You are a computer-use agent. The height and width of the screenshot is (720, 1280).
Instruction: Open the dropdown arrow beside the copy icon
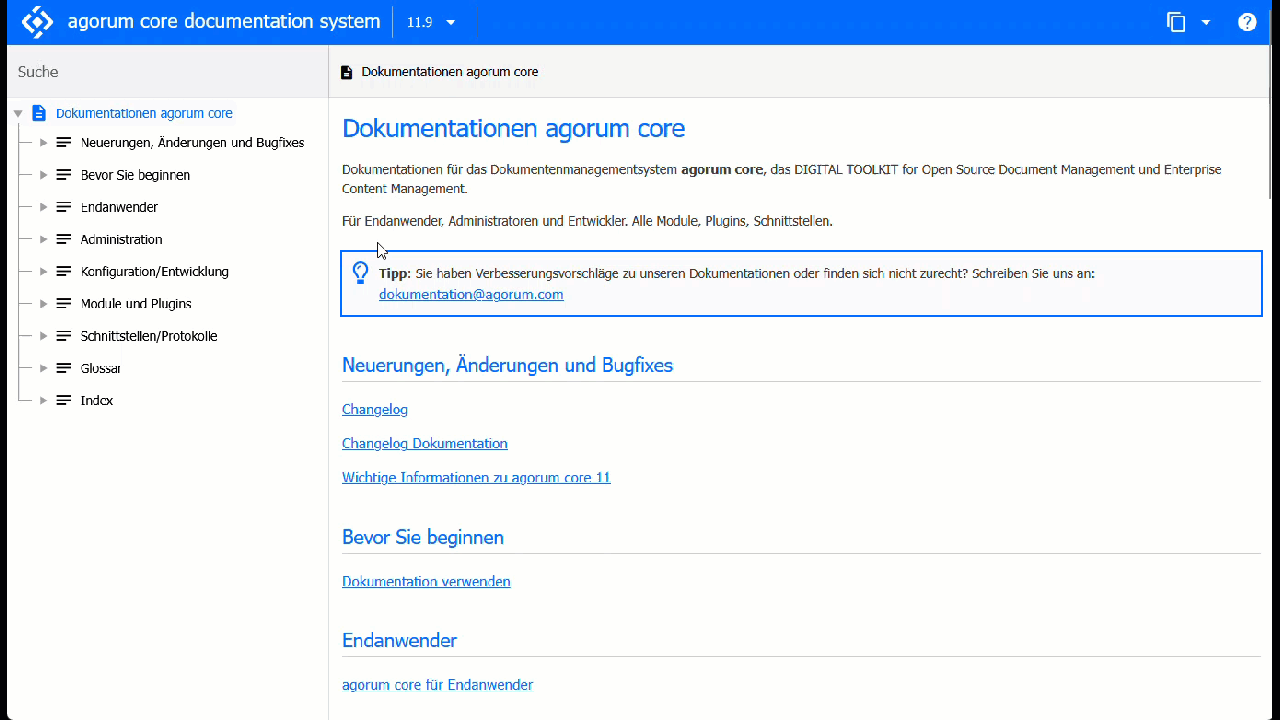pyautogui.click(x=1206, y=22)
